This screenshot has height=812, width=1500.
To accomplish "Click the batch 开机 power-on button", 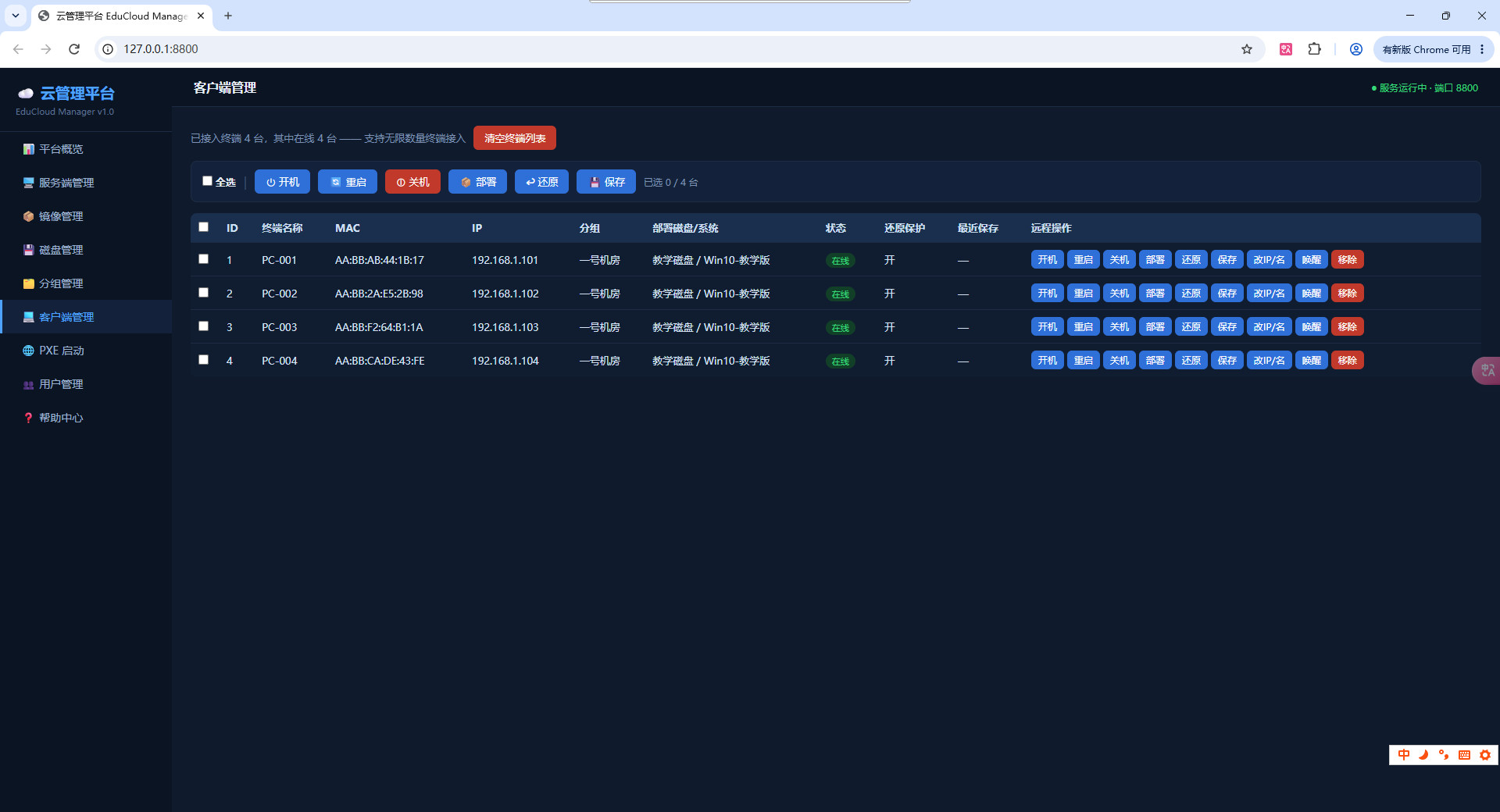I will pos(282,182).
